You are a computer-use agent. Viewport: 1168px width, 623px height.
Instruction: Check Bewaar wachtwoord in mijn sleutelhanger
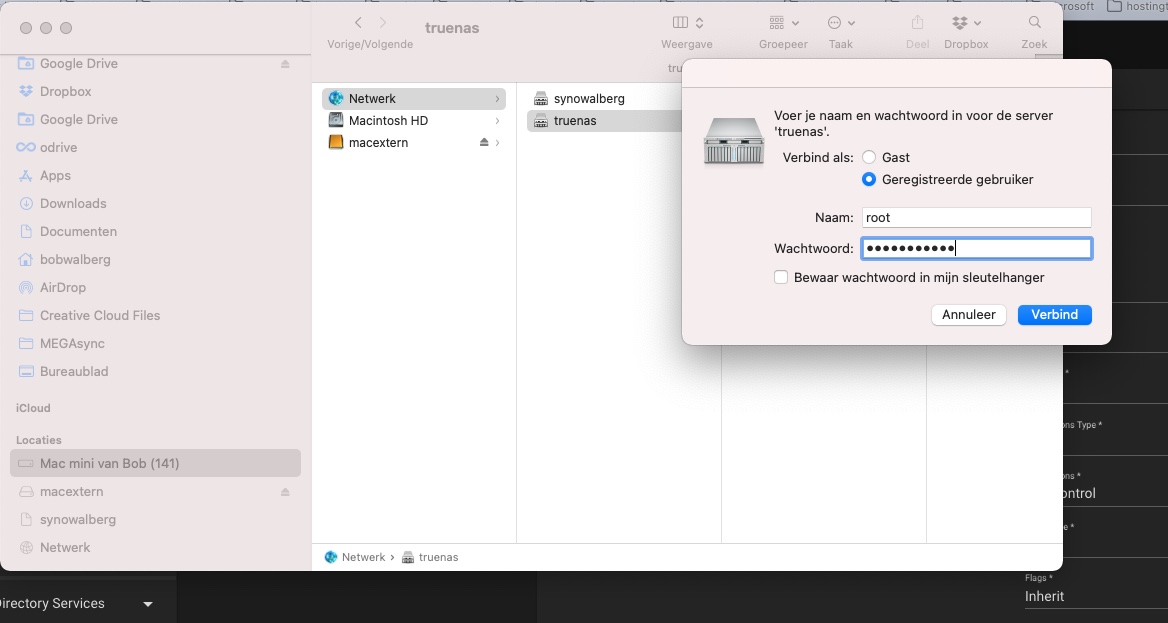point(781,277)
